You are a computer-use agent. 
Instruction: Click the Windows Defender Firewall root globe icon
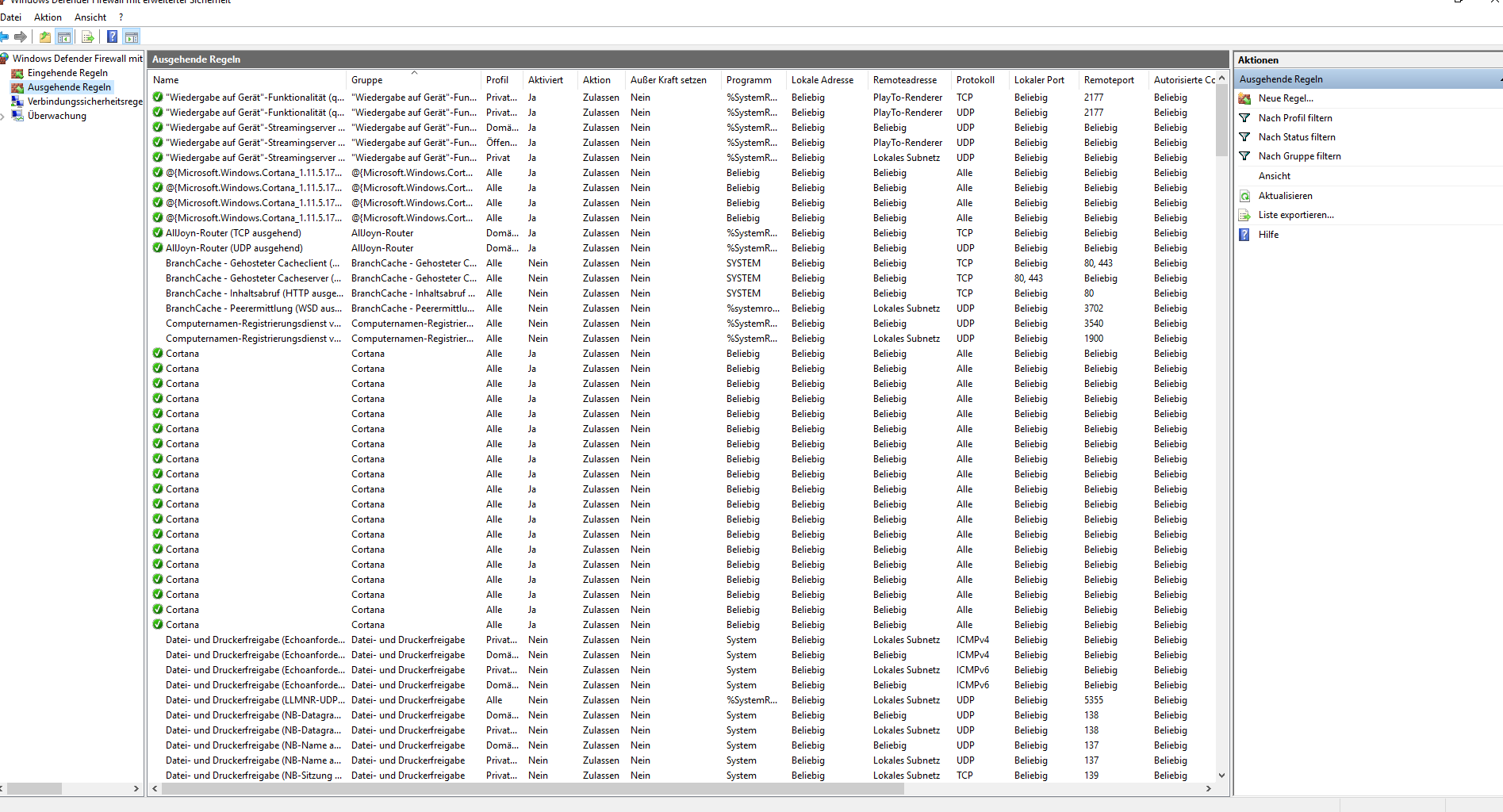coord(4,58)
